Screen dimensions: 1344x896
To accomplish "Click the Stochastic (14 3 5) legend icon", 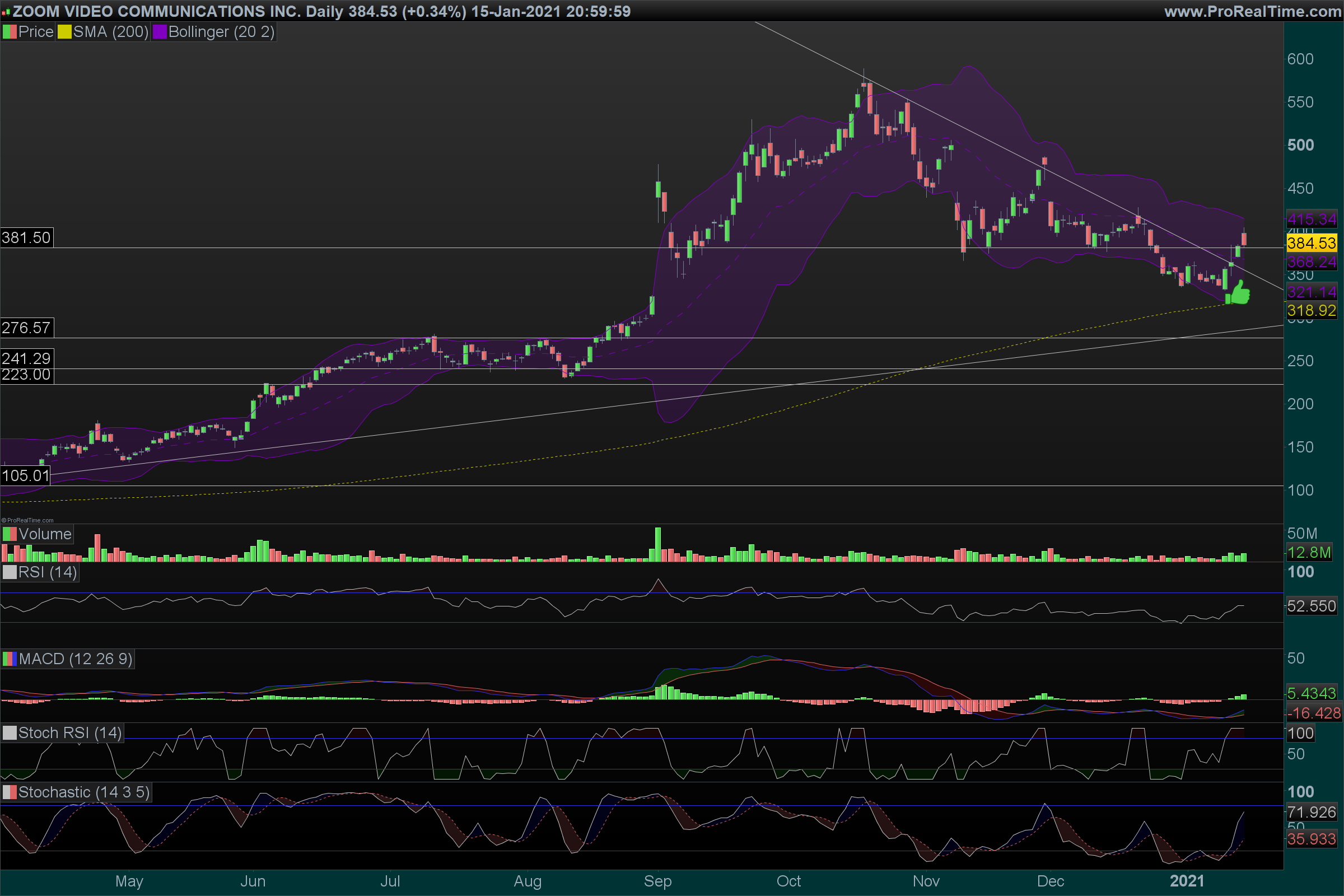I will 10,792.
